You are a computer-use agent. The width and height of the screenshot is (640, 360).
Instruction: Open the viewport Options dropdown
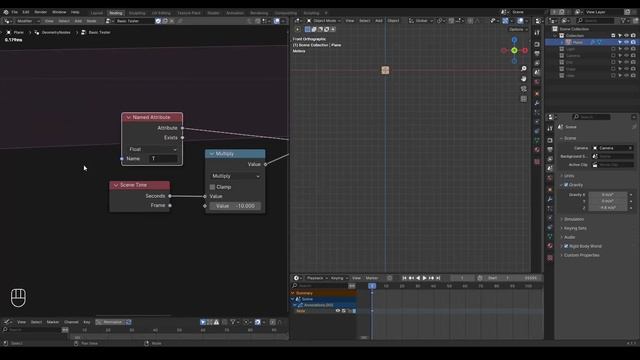pyautogui.click(x=518, y=29)
